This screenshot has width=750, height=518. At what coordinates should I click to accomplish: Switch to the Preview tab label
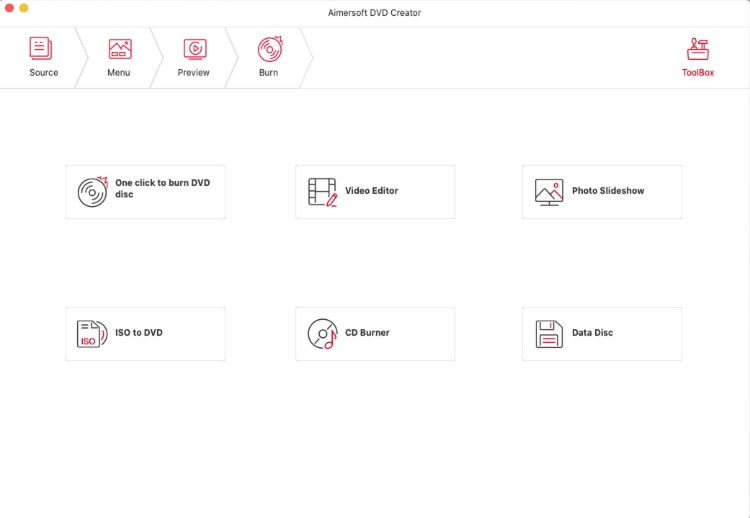click(x=194, y=73)
